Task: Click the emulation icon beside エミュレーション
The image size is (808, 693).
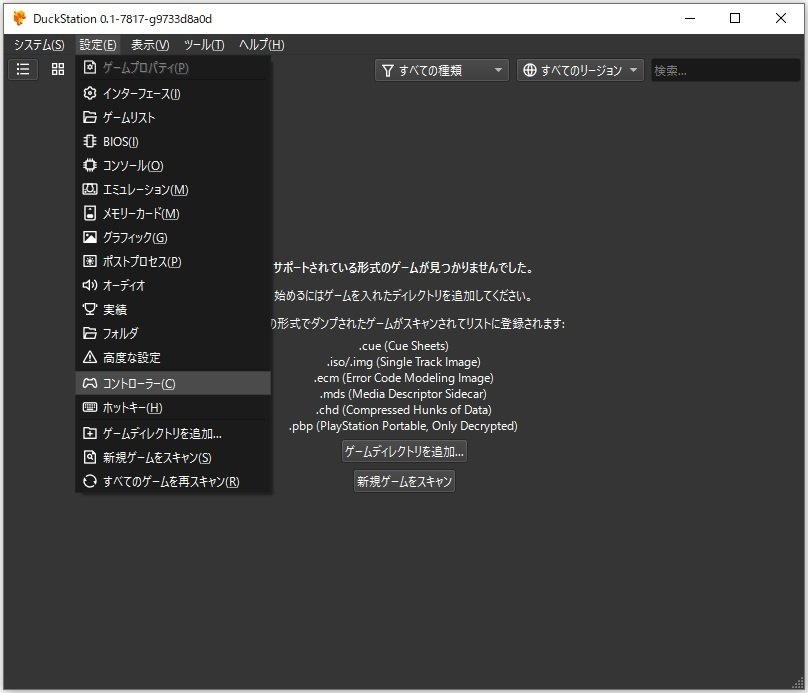Action: click(90, 189)
